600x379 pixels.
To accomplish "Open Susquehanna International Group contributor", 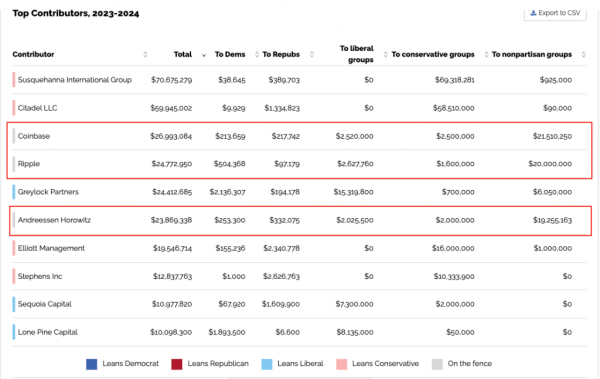I will 75,80.
